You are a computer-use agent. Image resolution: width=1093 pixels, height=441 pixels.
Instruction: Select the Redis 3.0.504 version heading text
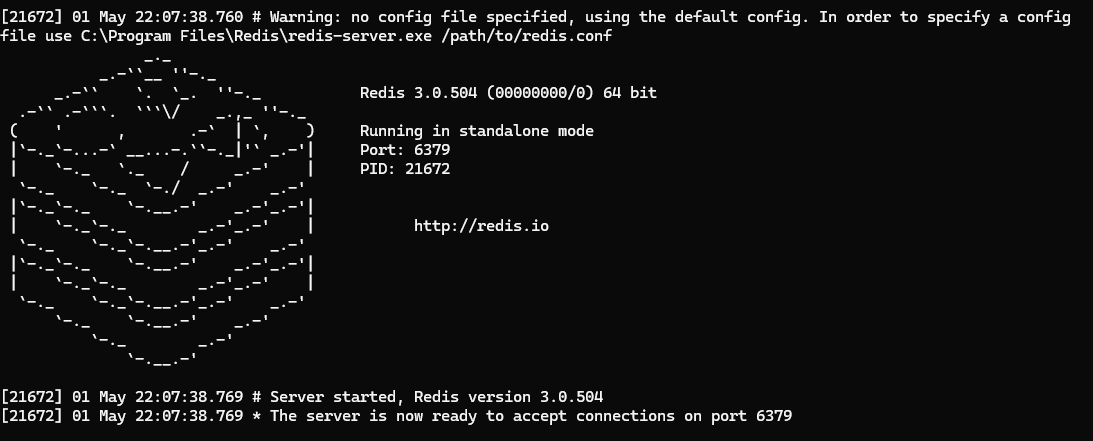[418, 93]
